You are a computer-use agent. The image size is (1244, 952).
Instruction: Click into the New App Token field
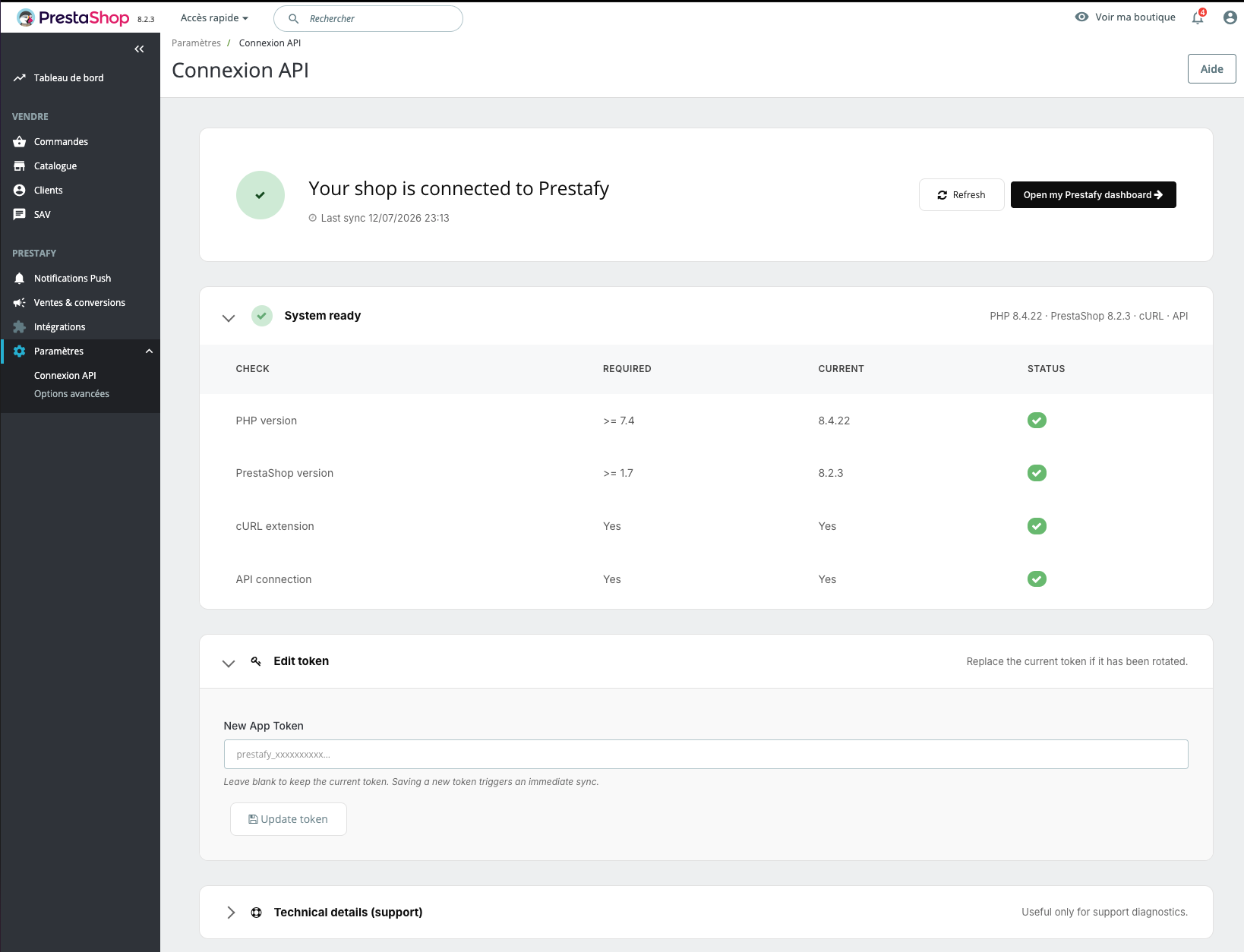pos(706,755)
